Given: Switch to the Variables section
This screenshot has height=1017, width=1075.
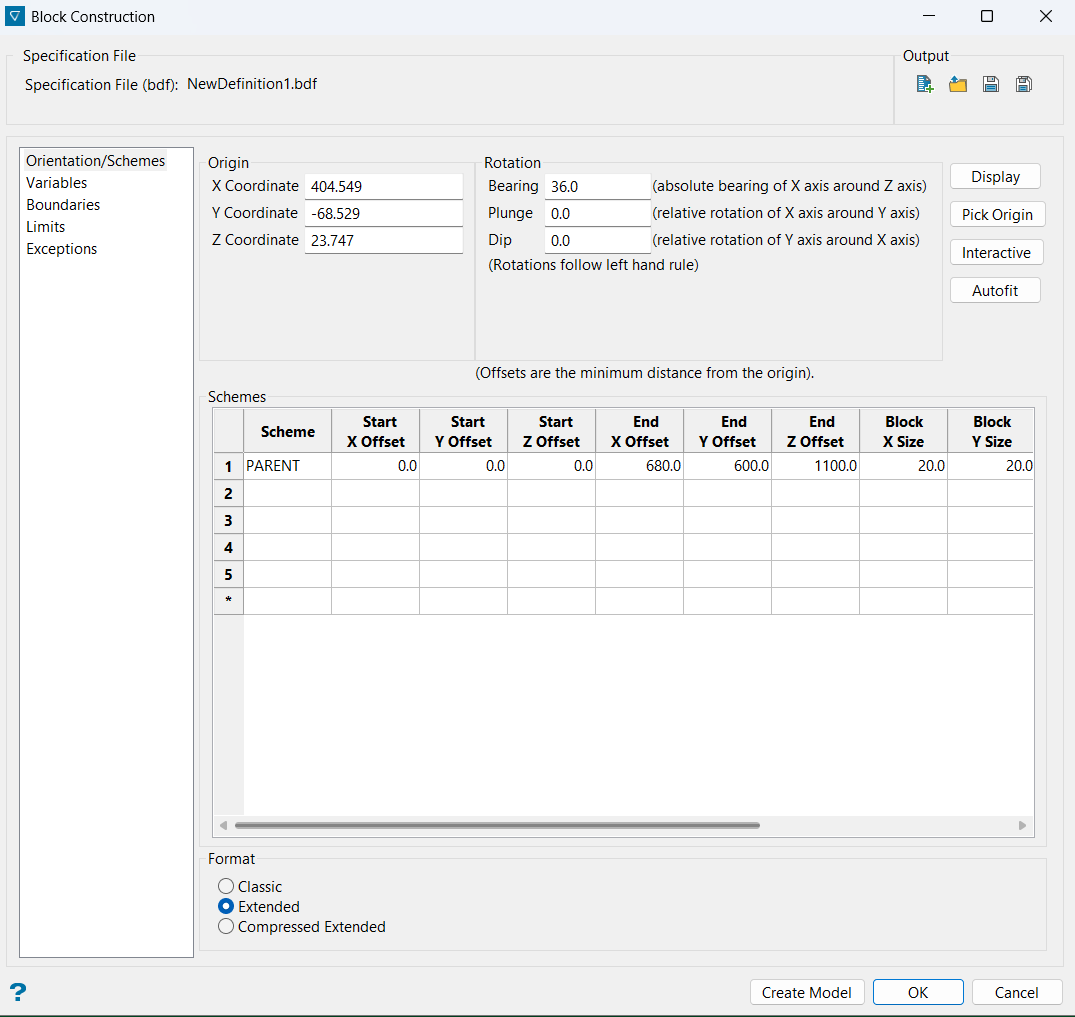Looking at the screenshot, I should coord(56,182).
